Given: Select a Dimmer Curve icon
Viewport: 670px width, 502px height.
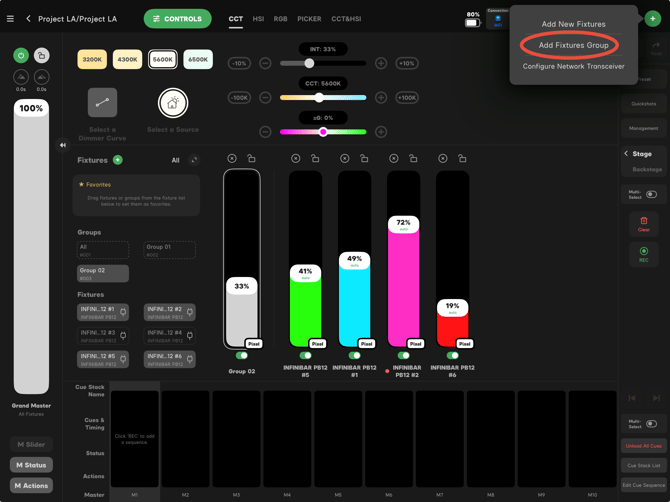Looking at the screenshot, I should [102, 103].
